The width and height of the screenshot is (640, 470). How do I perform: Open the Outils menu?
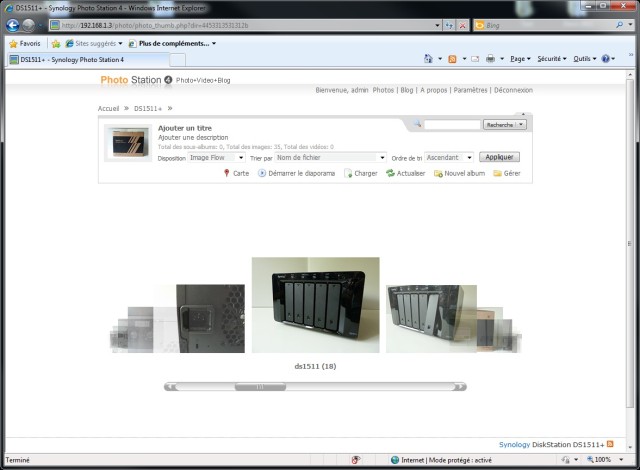pos(585,59)
